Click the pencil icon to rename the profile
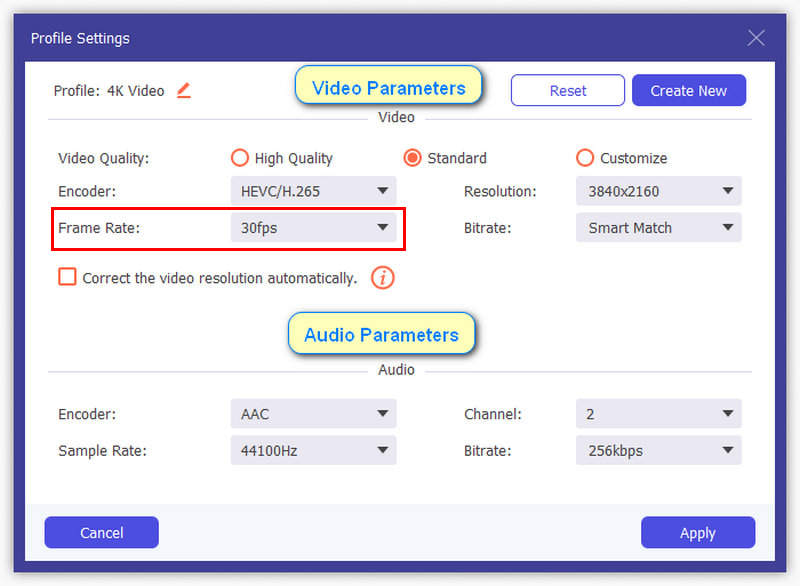Image resolution: width=800 pixels, height=586 pixels. pyautogui.click(x=183, y=90)
